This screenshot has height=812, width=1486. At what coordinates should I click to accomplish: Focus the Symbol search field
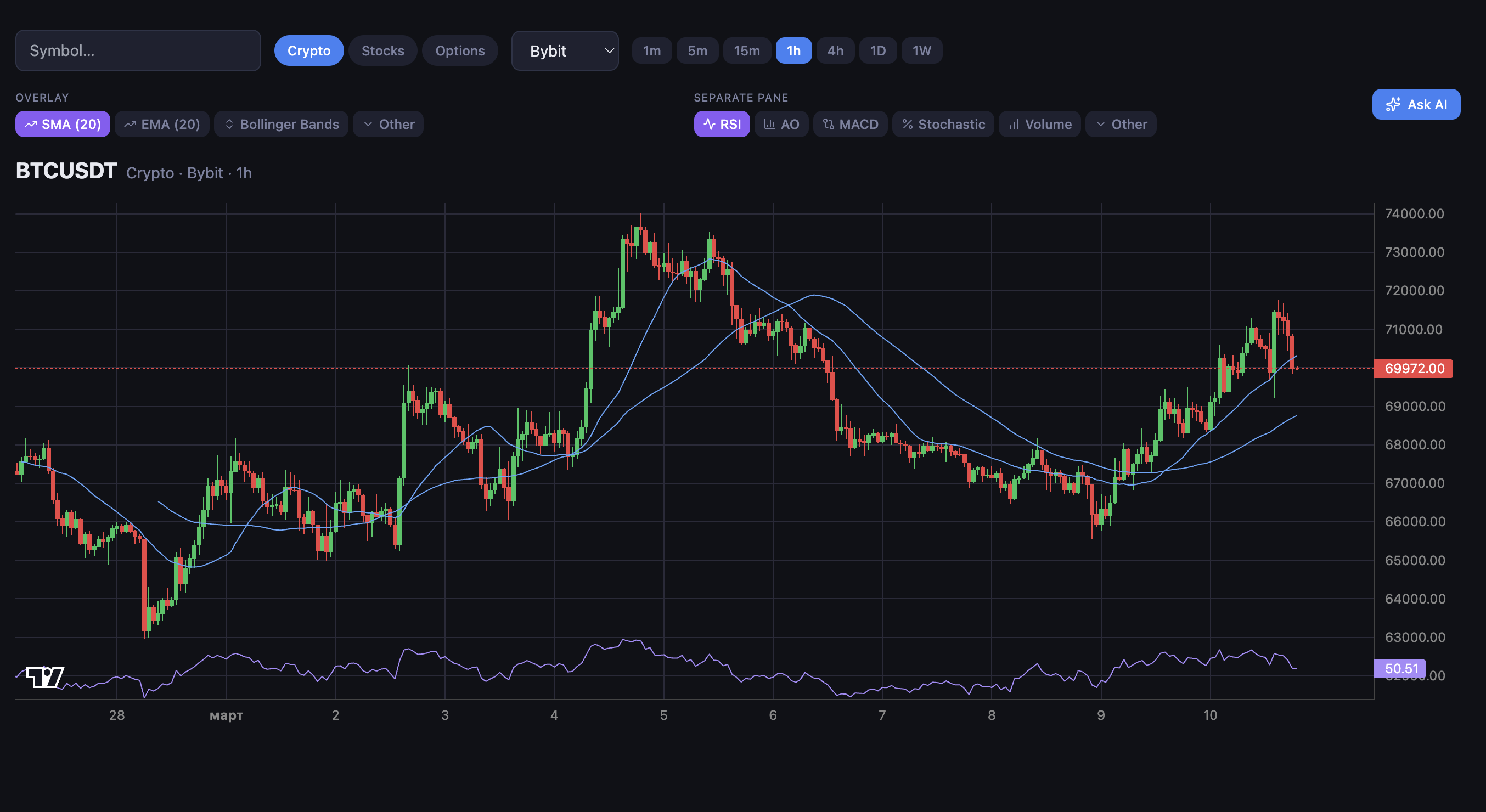click(x=138, y=50)
